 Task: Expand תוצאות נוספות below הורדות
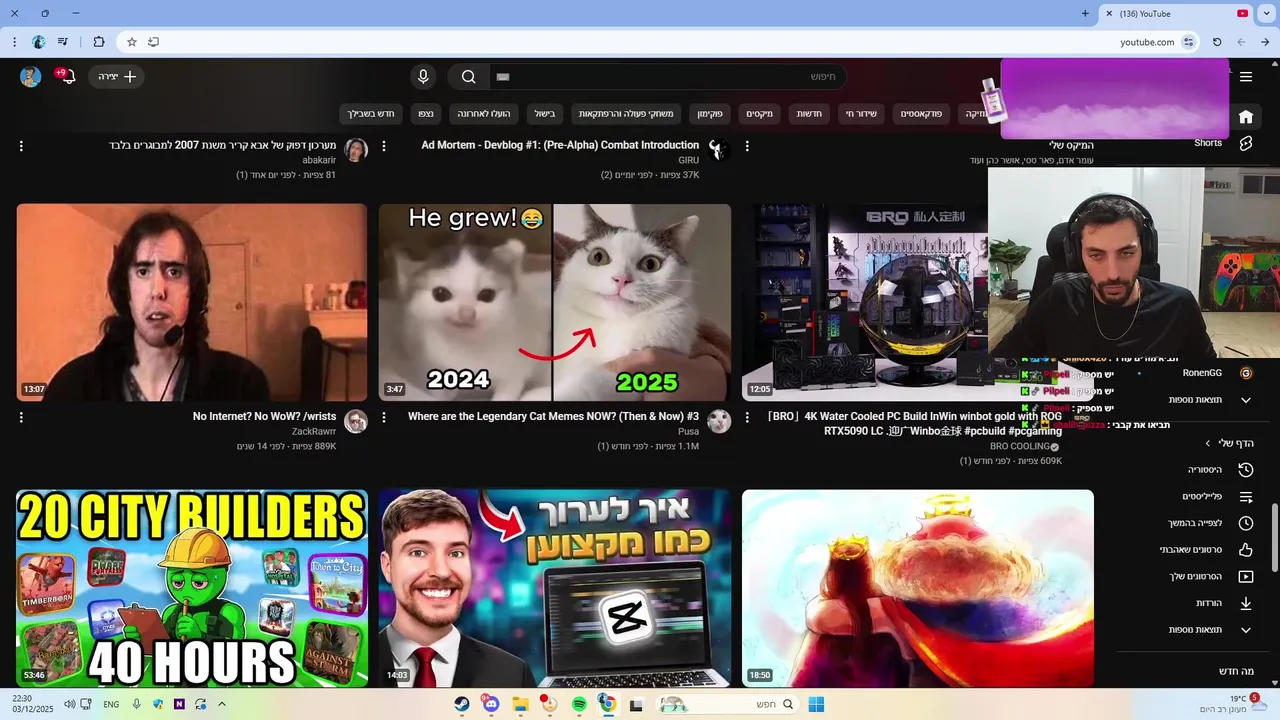(1211, 630)
